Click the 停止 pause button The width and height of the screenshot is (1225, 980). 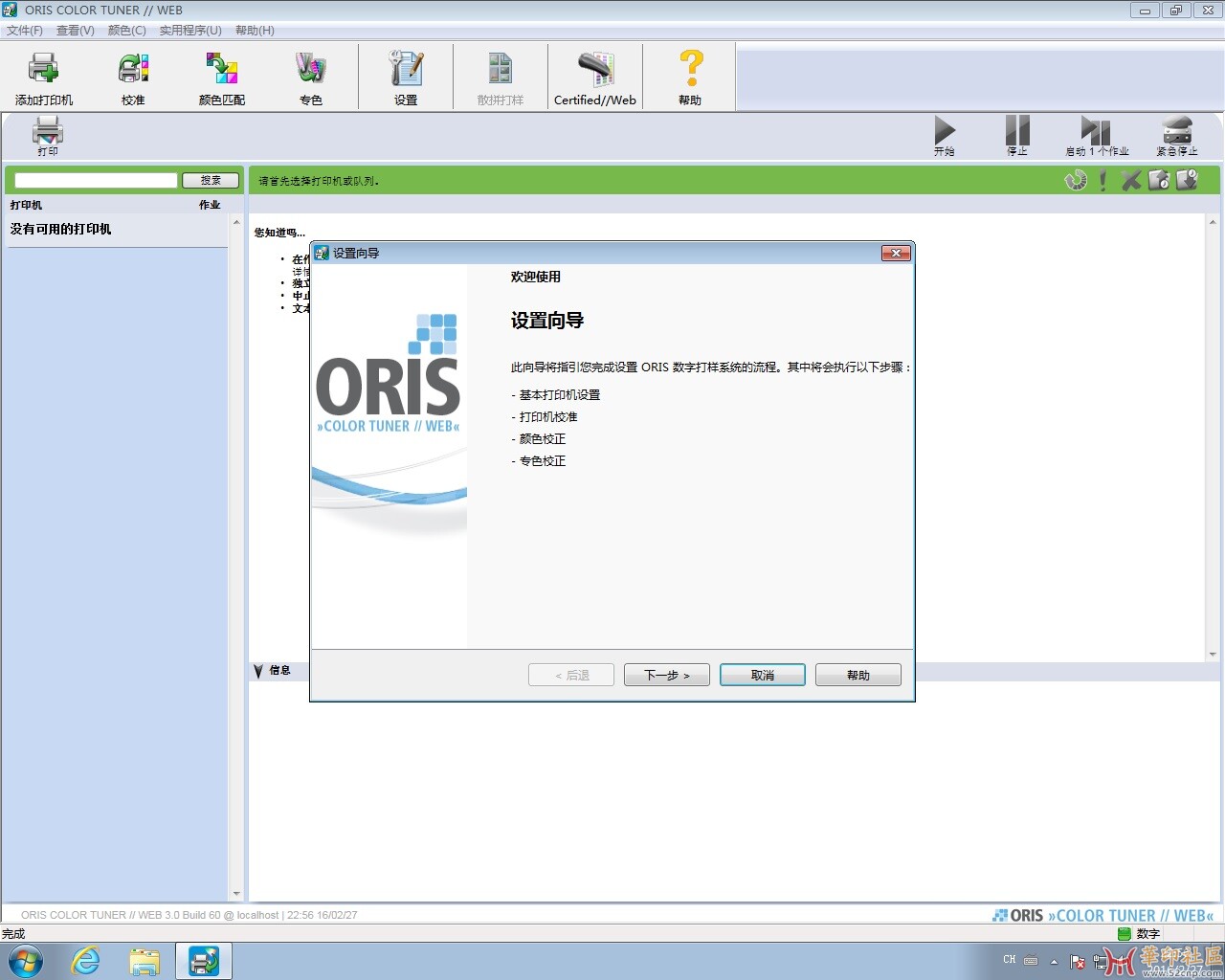click(1017, 136)
